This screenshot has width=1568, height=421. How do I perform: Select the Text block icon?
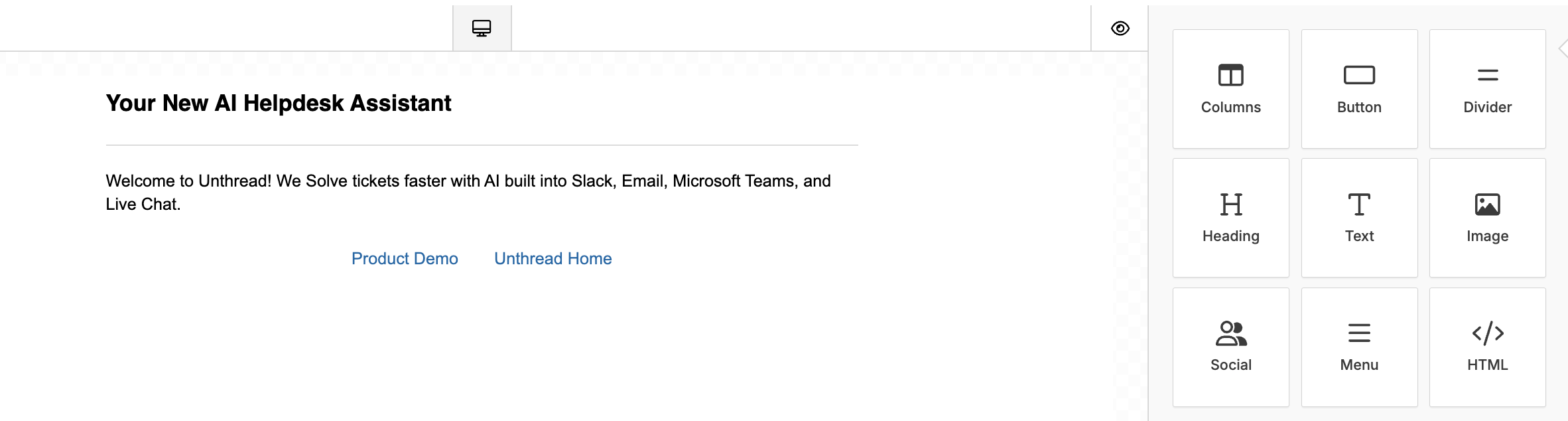(x=1359, y=217)
